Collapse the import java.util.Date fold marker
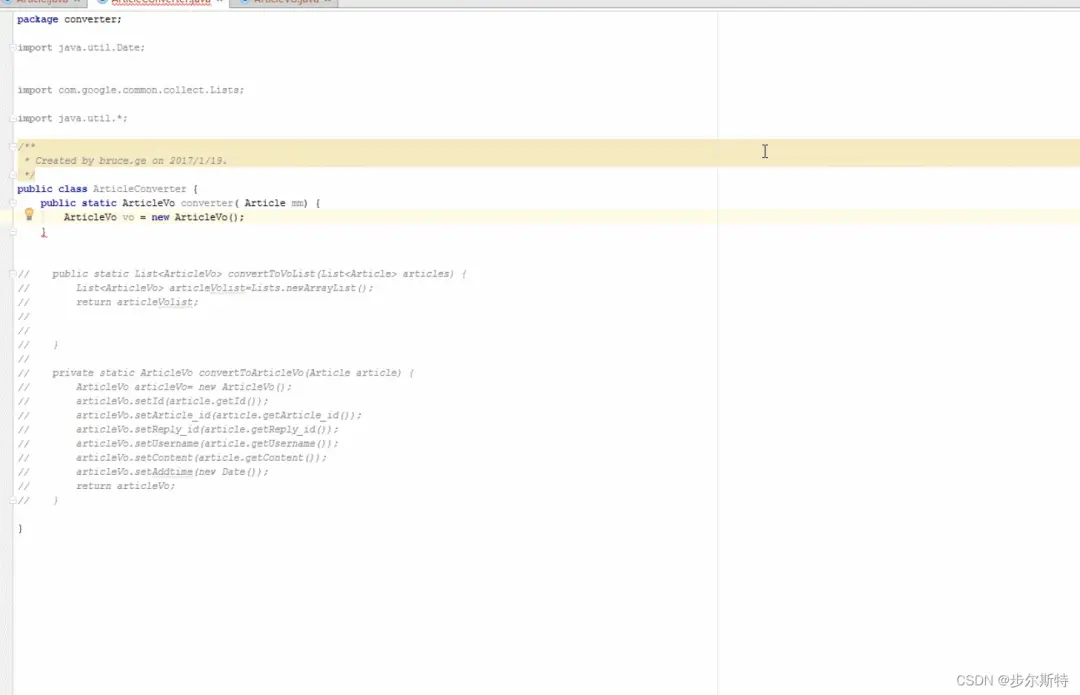 tap(12, 48)
